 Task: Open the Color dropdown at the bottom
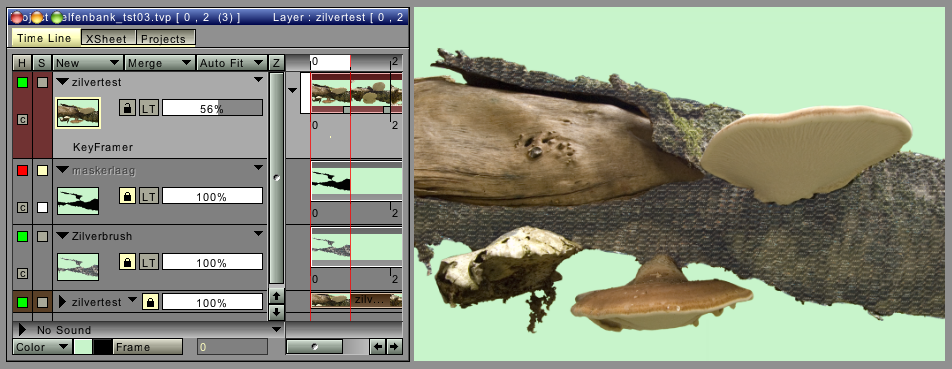click(42, 347)
